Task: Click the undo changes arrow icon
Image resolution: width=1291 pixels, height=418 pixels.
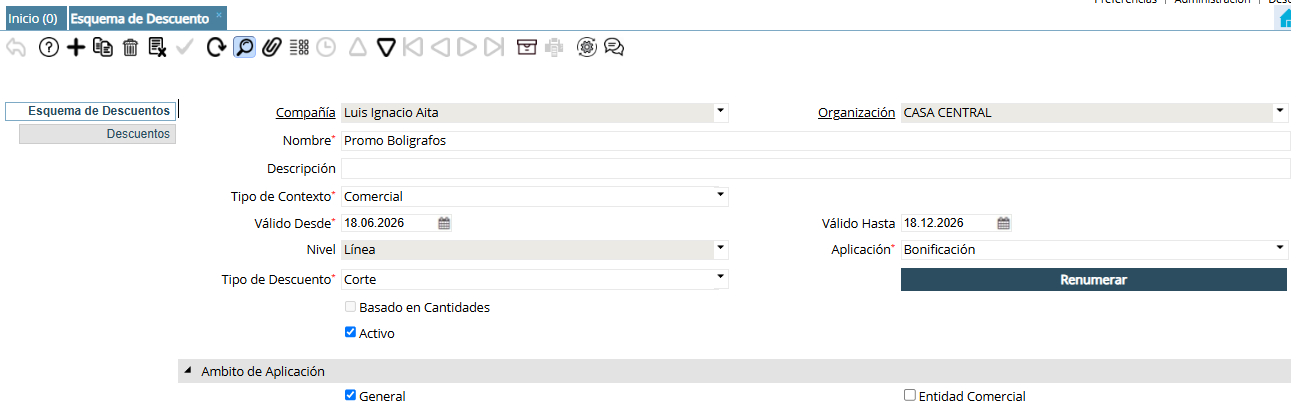Action: [16, 47]
